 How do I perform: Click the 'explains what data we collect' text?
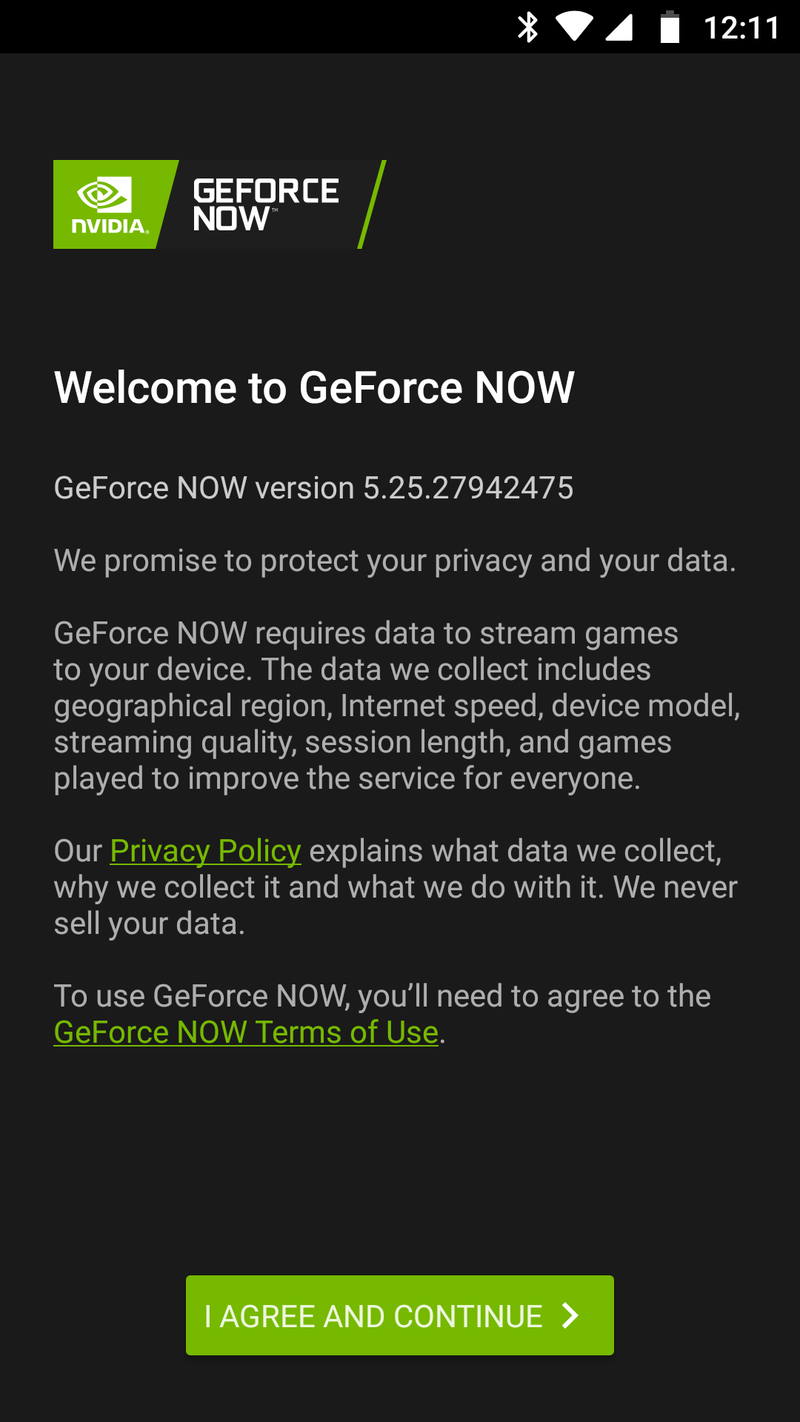pyautogui.click(x=514, y=851)
